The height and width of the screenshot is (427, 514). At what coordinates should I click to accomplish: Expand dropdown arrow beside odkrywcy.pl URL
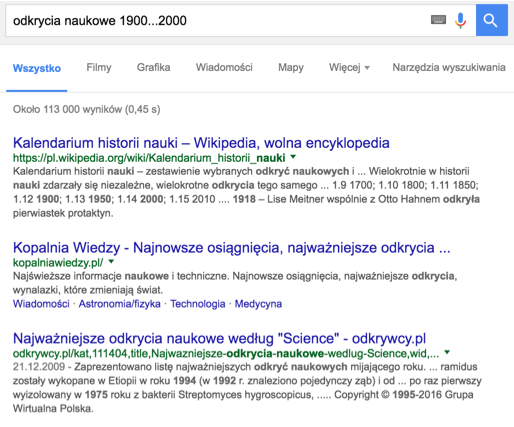click(447, 352)
